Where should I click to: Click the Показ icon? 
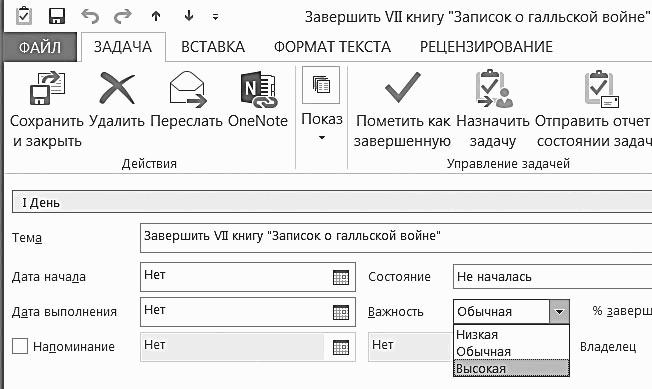click(x=321, y=85)
